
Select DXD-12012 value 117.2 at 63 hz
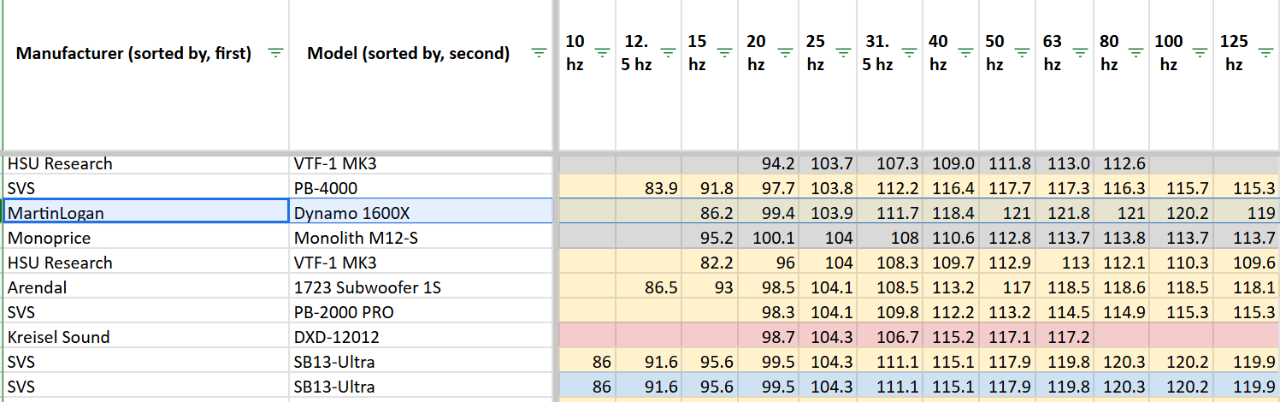tap(1066, 337)
